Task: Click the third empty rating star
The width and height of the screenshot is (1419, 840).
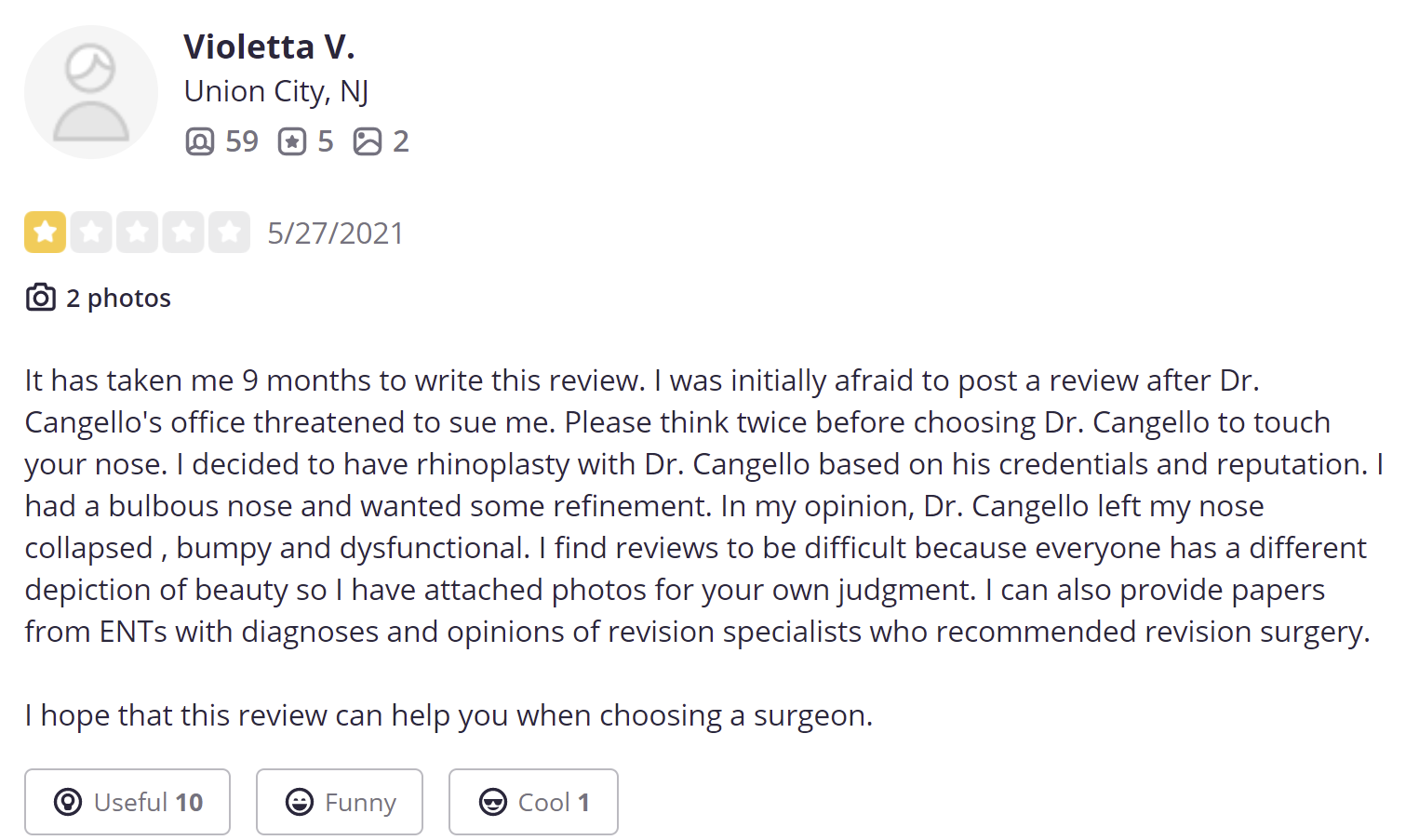Action: click(x=137, y=233)
